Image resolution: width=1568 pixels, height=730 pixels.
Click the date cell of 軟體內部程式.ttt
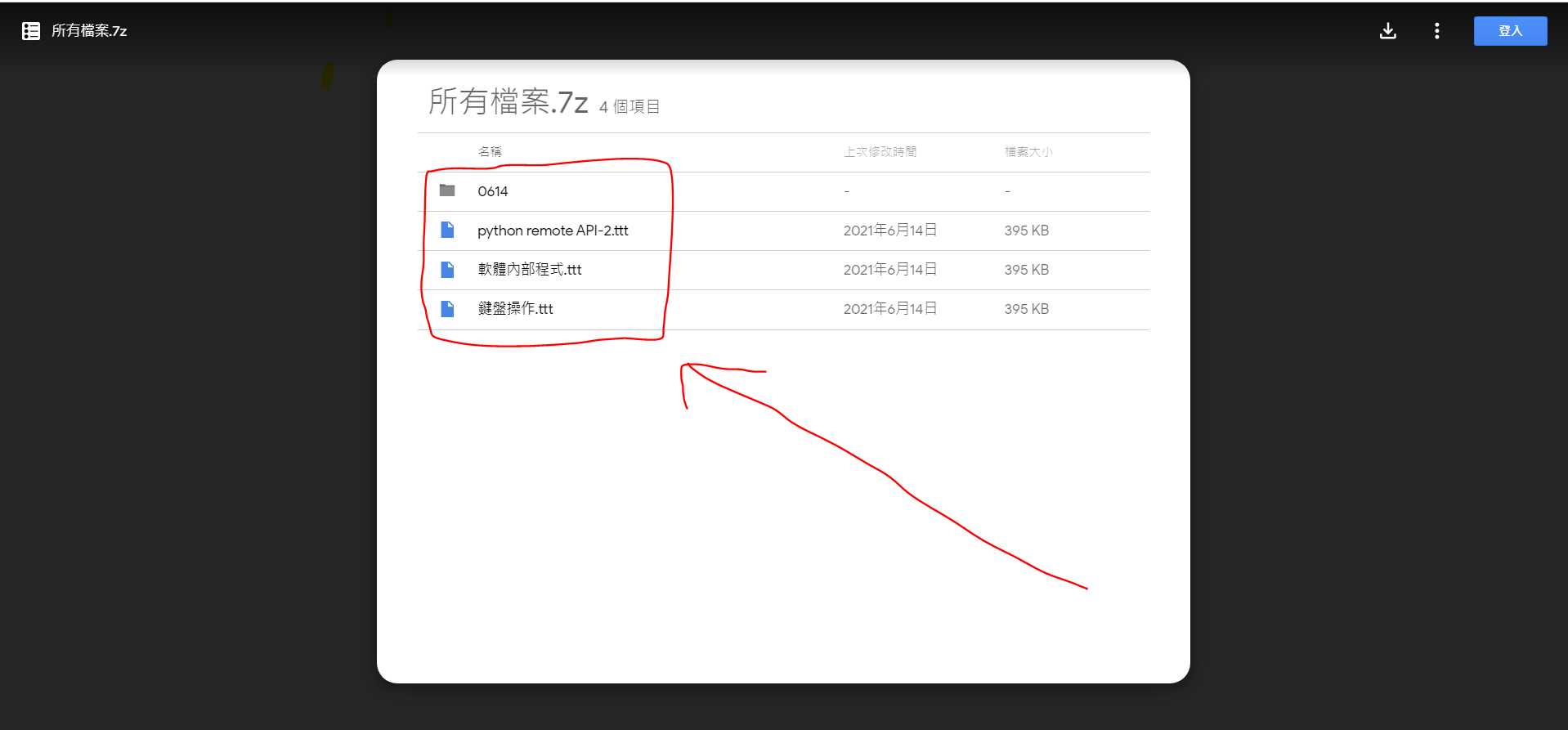(x=890, y=270)
